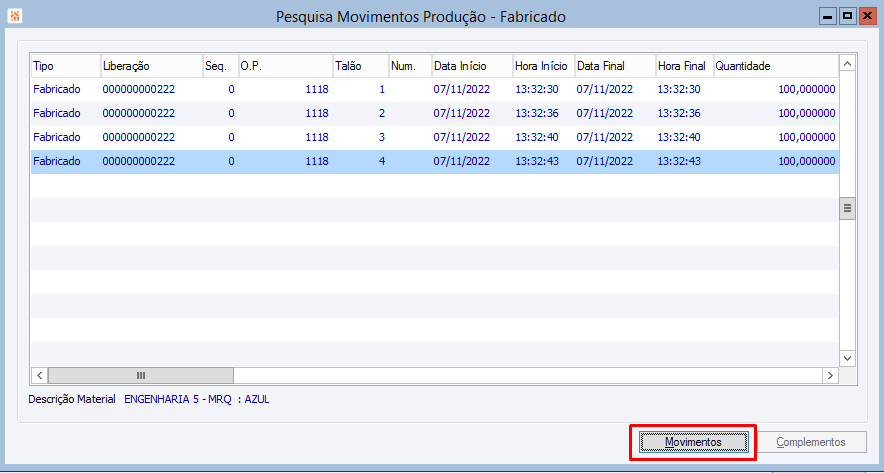Click the horizontal scrollbar right arrow
Viewport: 884px width, 473px height.
pos(830,375)
